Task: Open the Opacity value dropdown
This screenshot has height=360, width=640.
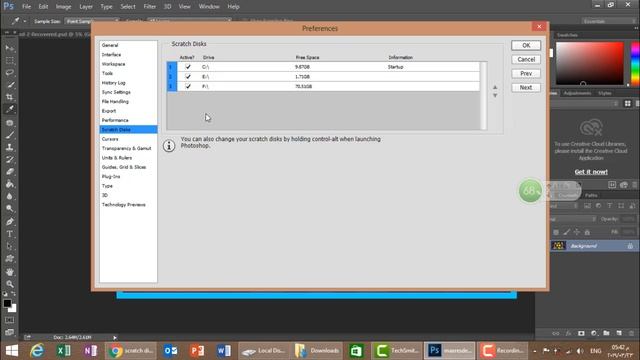Action: (x=629, y=219)
